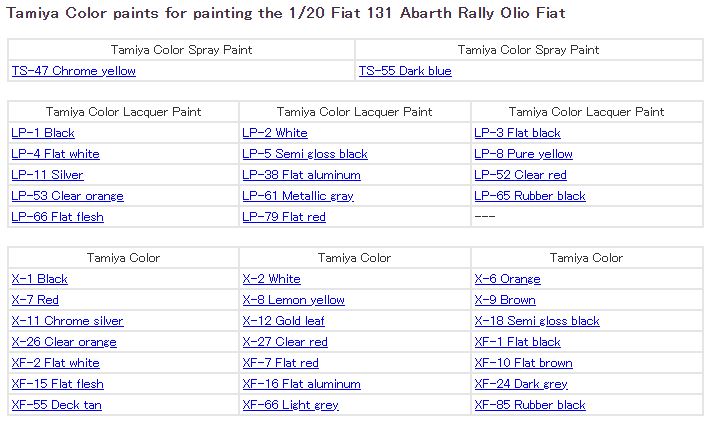Viewport: 712px width, 431px height.
Task: Select the LP-2 White link
Action: click(275, 133)
